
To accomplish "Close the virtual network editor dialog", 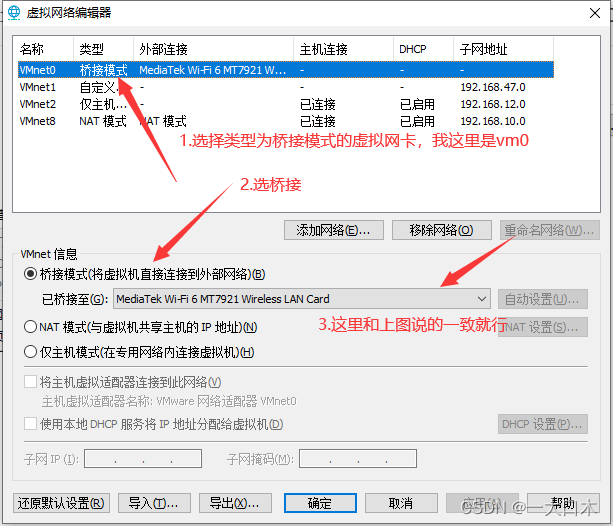I will point(595,13).
